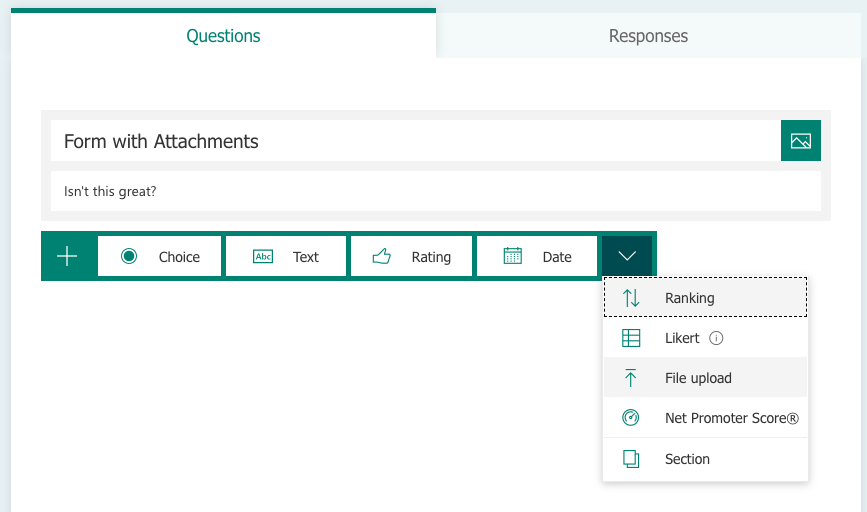
Task: Add a Text question
Action: point(286,257)
